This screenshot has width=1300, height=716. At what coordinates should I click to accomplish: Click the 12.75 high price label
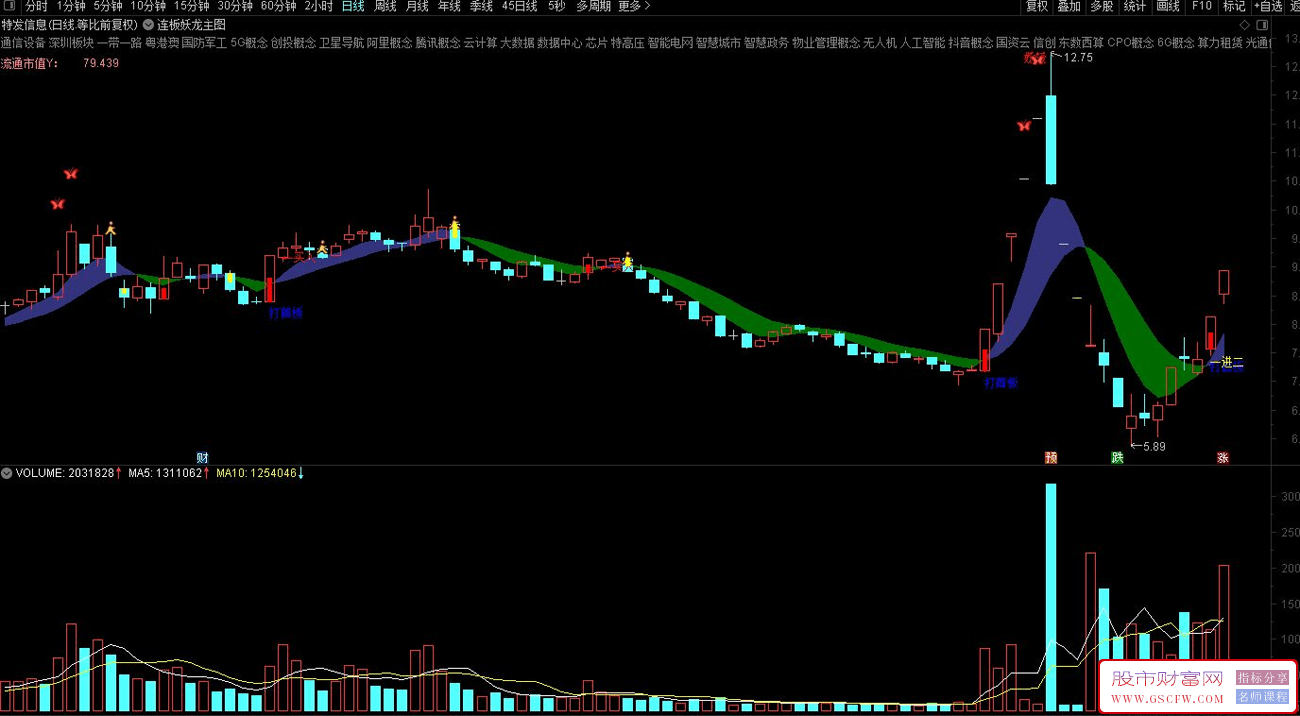tap(1078, 58)
